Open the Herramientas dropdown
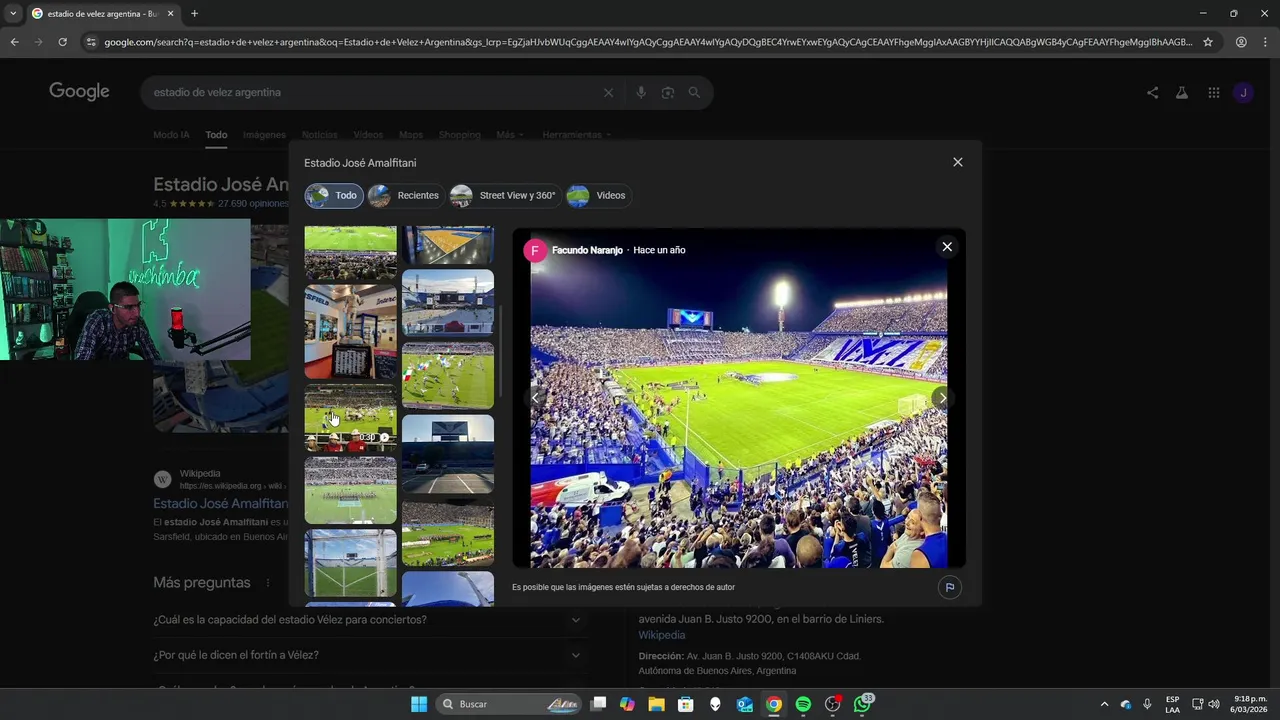Viewport: 1280px width, 720px height. (576, 135)
